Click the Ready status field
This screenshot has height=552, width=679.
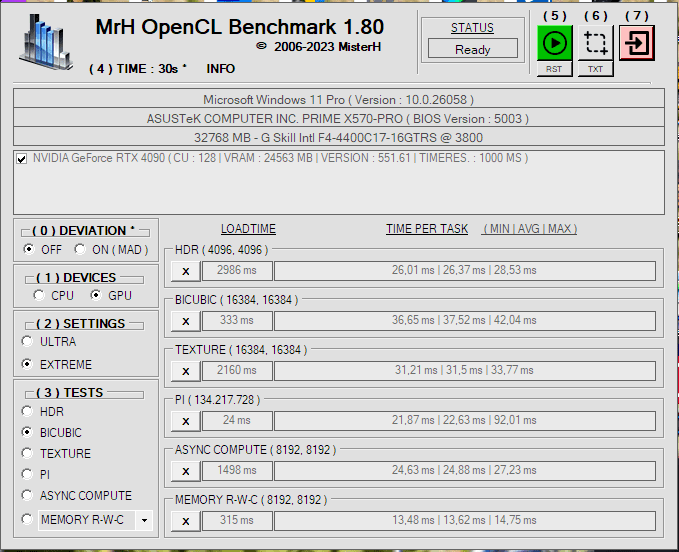(473, 49)
